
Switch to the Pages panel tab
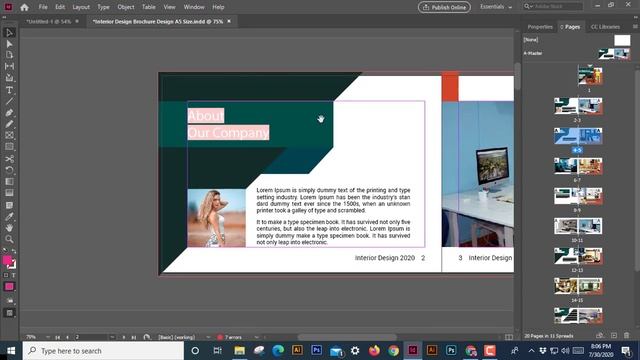tap(570, 27)
